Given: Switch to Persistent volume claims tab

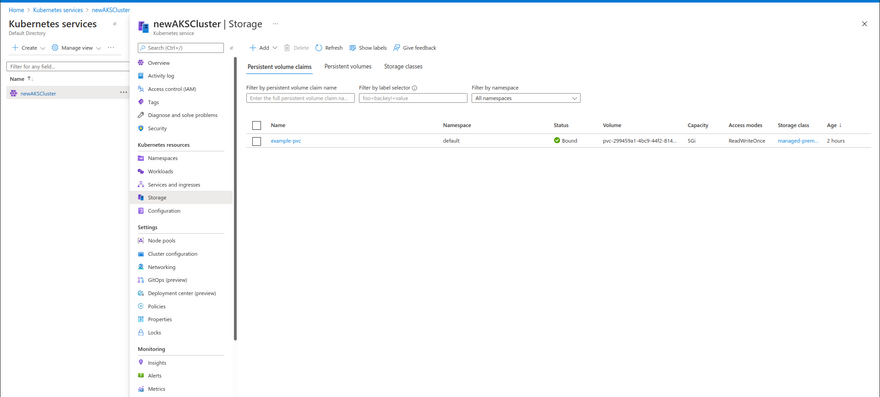Looking at the screenshot, I should click(279, 67).
